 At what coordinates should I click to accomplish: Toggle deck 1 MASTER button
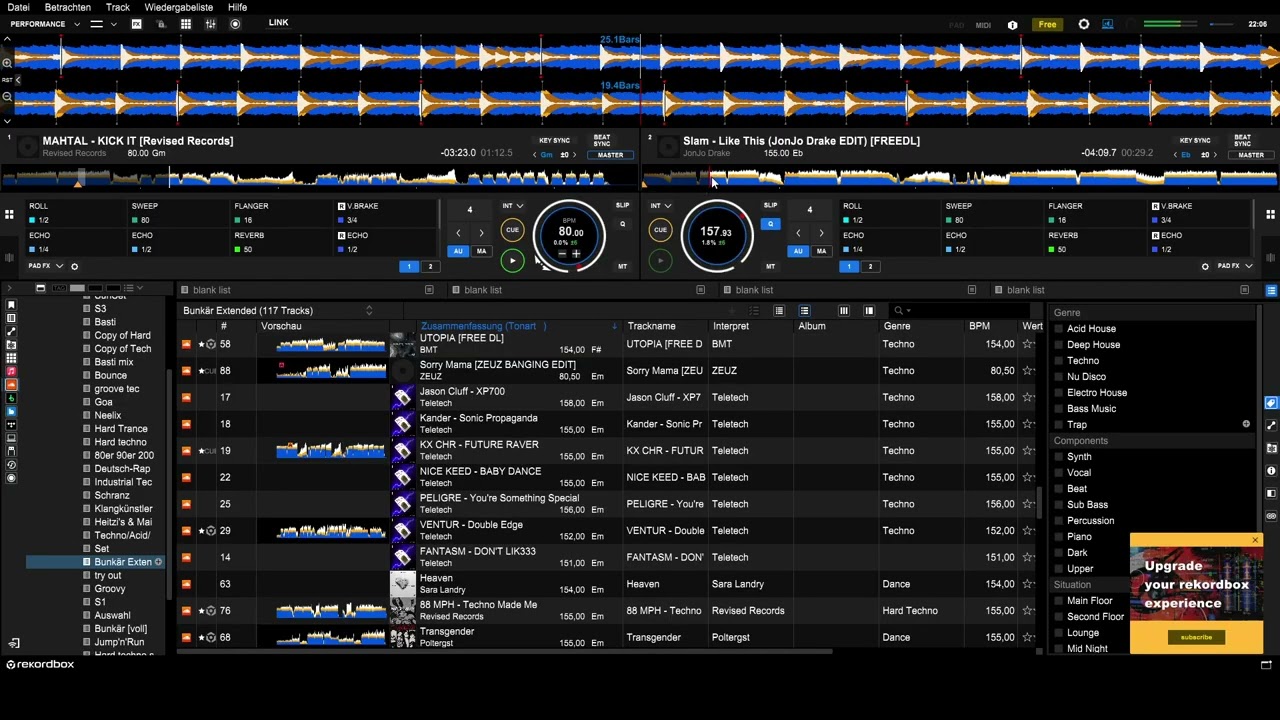pos(610,156)
